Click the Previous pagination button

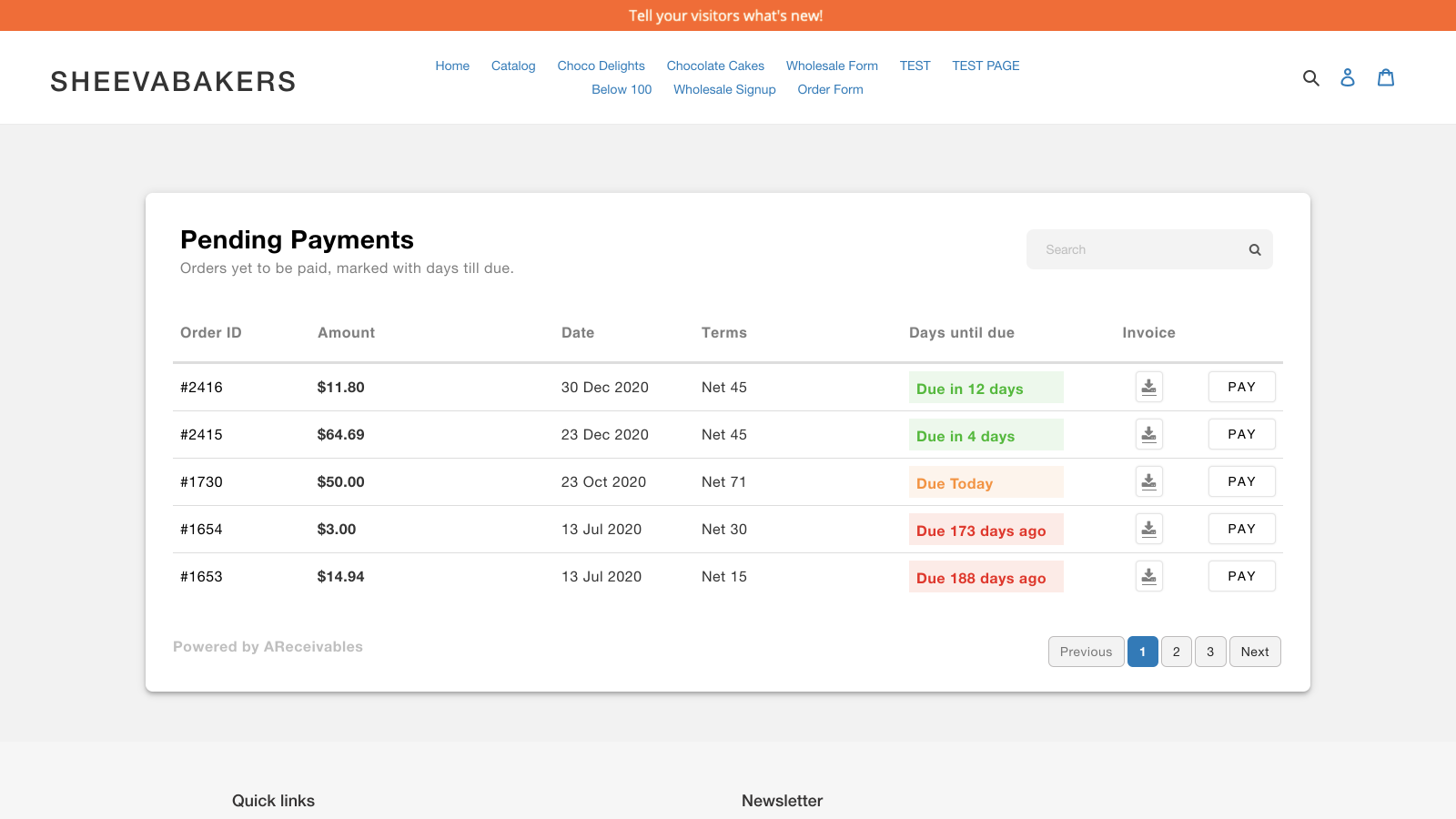tap(1086, 652)
